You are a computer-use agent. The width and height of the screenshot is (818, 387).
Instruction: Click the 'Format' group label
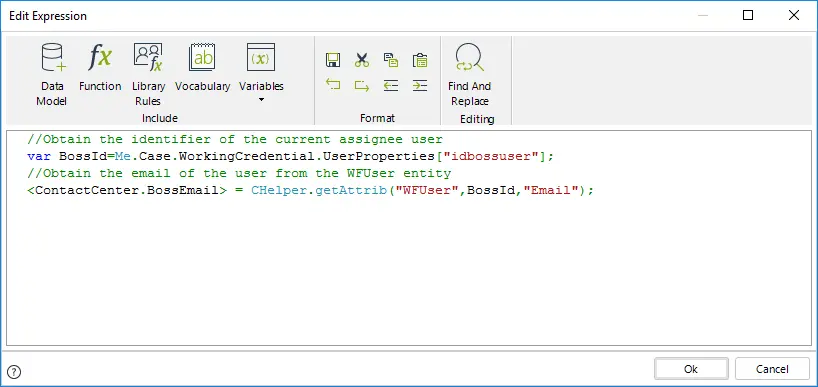(x=377, y=118)
